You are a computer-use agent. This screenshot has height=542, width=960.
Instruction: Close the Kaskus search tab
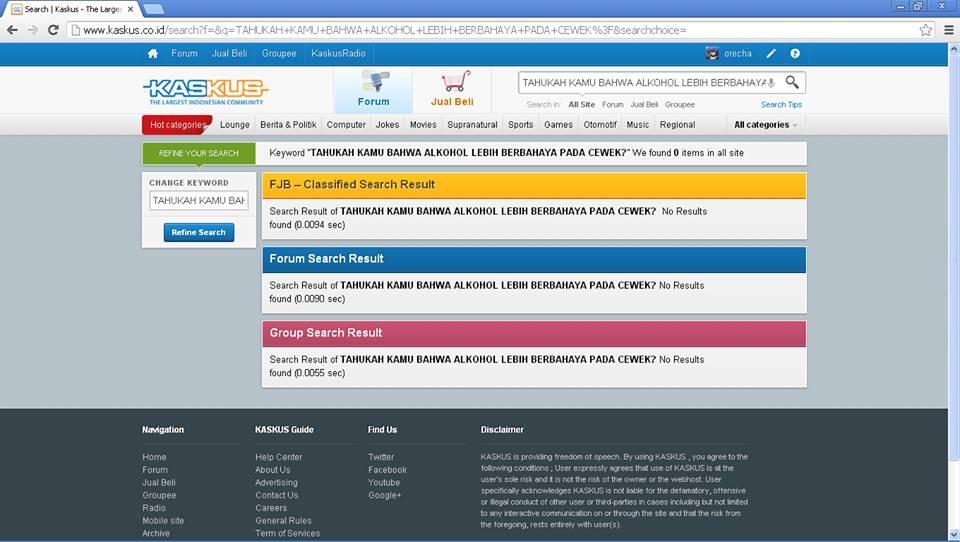130,9
